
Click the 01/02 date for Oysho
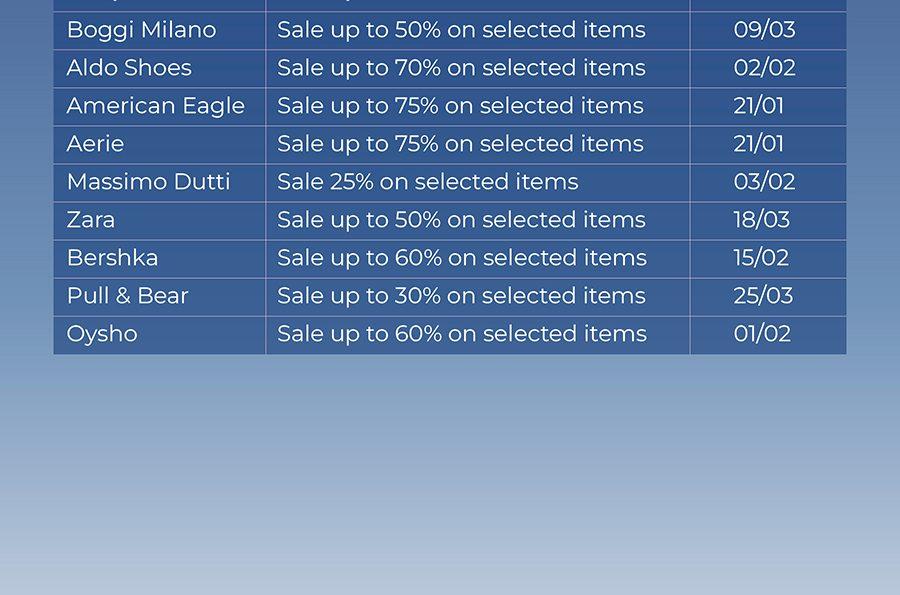[x=762, y=334]
